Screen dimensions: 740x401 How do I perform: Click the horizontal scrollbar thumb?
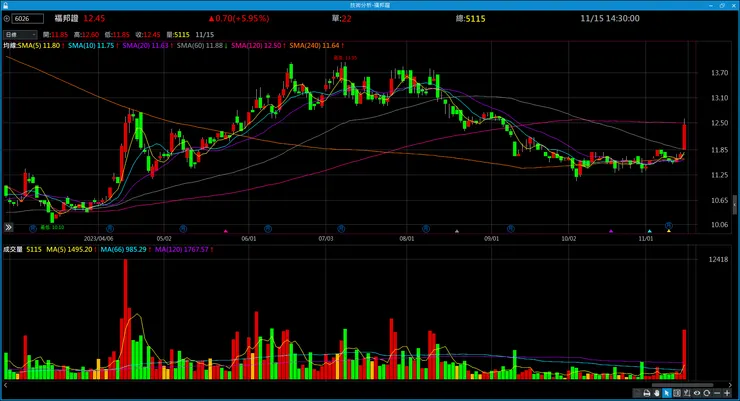coord(682,385)
